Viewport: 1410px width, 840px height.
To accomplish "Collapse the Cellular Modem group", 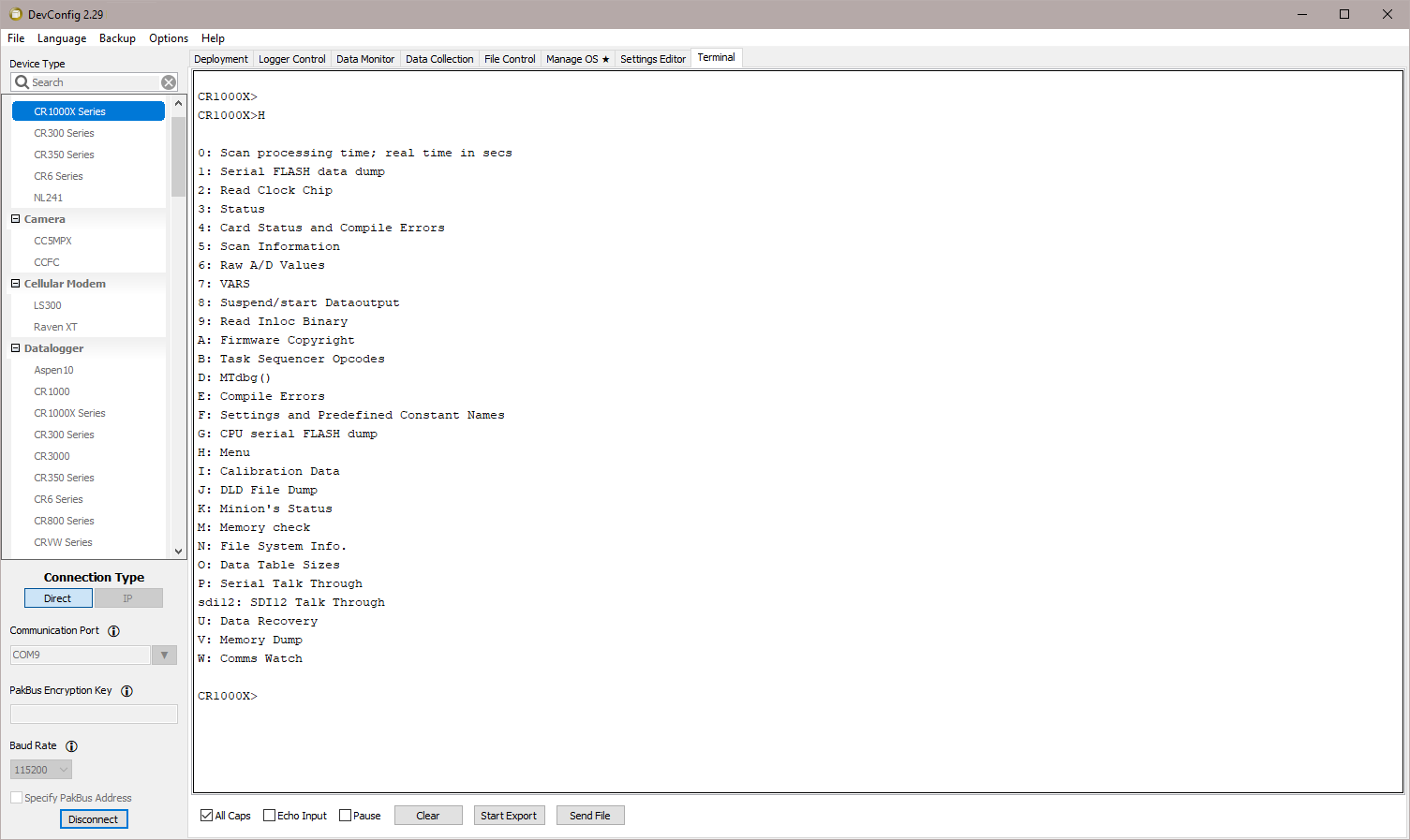I will click(x=15, y=284).
